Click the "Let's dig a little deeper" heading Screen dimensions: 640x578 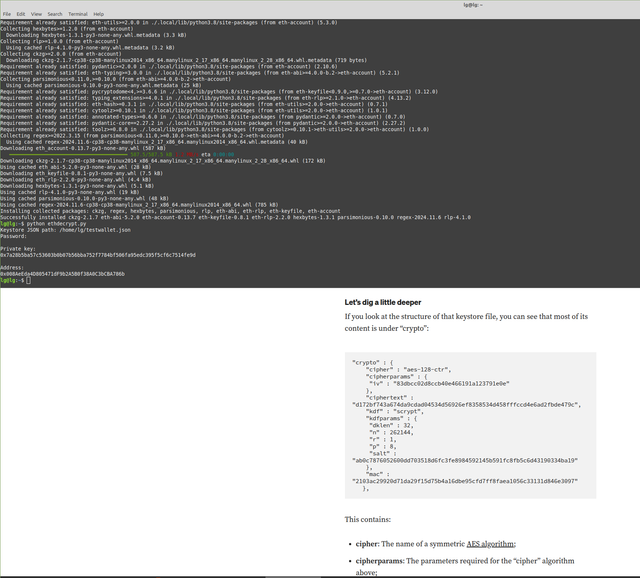click(x=382, y=302)
